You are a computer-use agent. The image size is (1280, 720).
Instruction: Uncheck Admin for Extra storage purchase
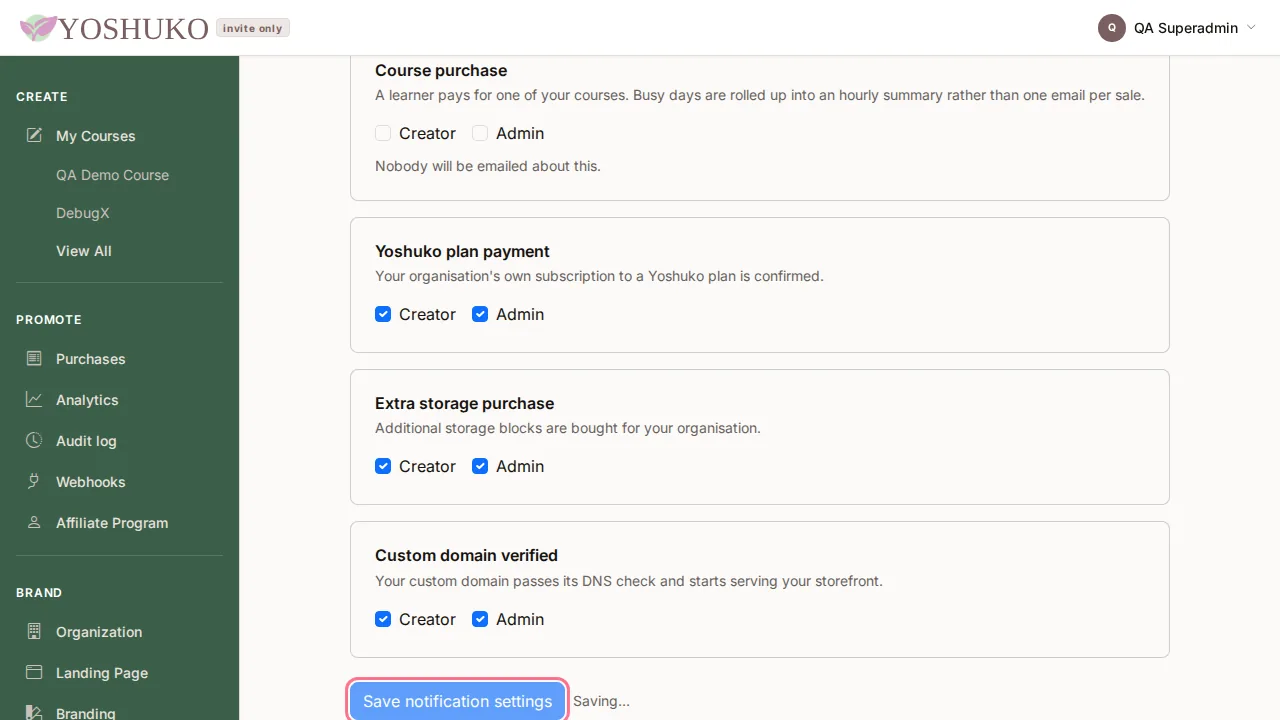point(480,466)
